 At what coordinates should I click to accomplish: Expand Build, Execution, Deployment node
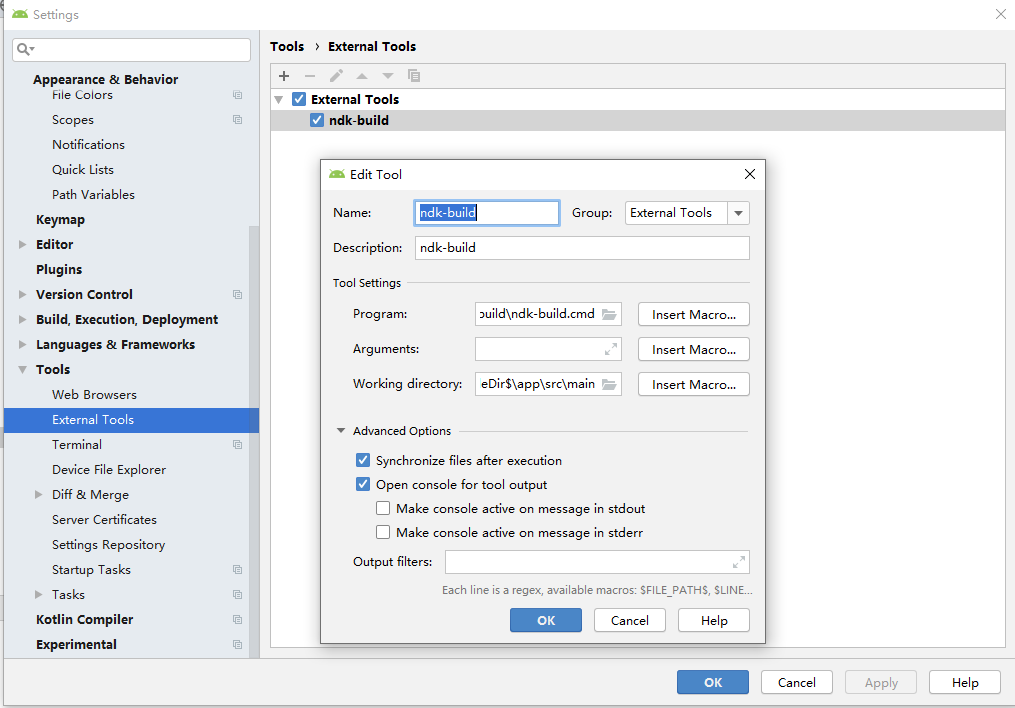click(23, 320)
